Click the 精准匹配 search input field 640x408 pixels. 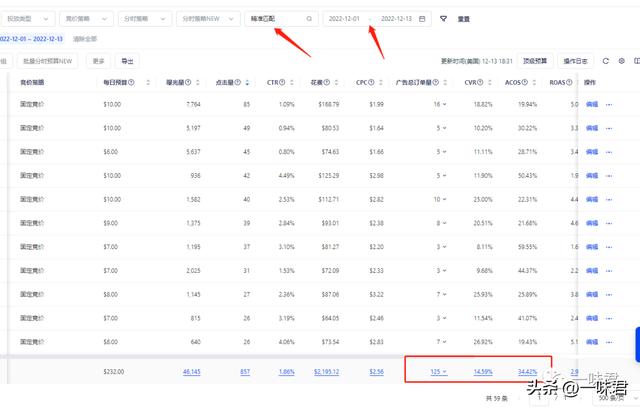click(x=281, y=19)
